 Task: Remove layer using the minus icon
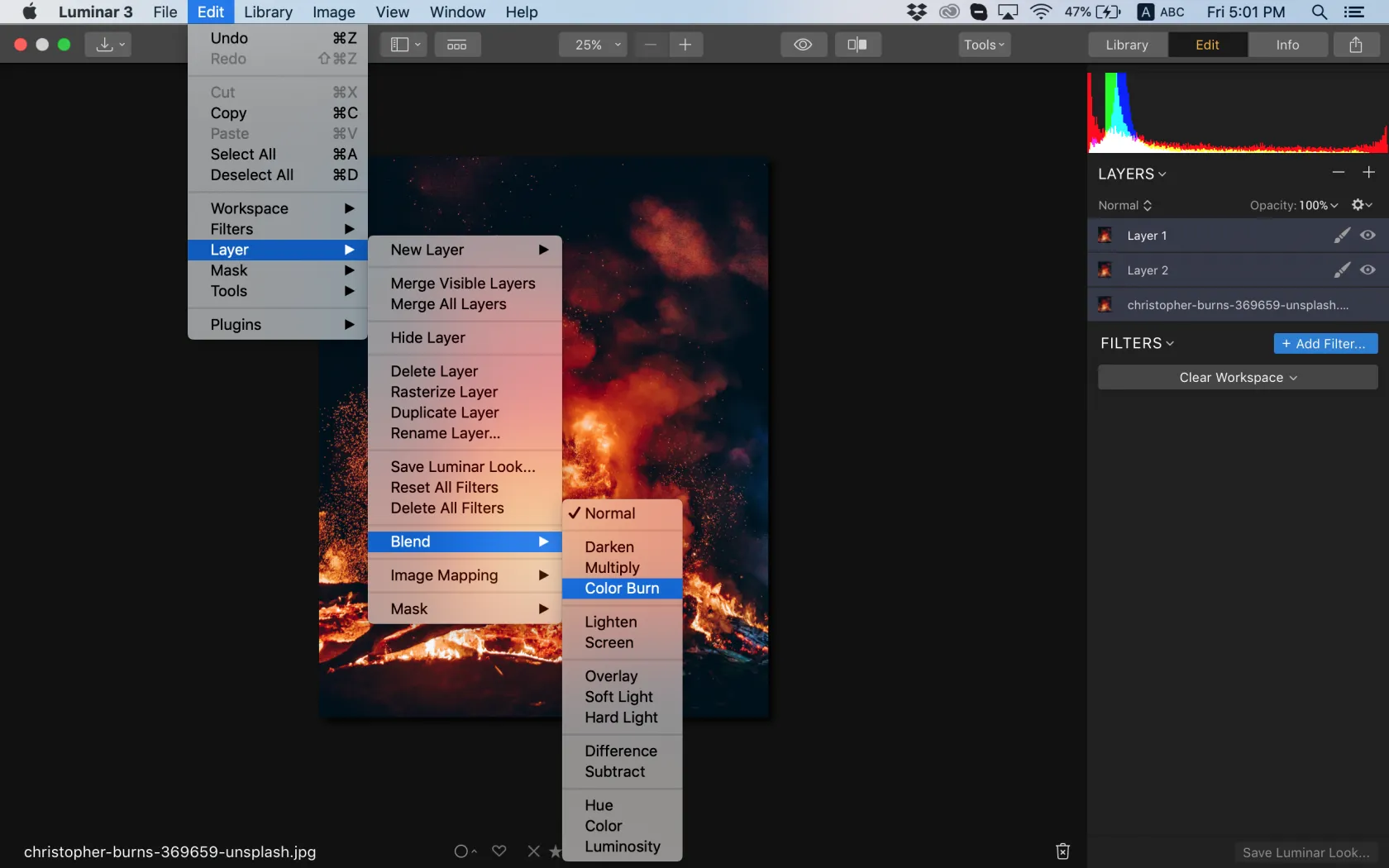[x=1339, y=173]
